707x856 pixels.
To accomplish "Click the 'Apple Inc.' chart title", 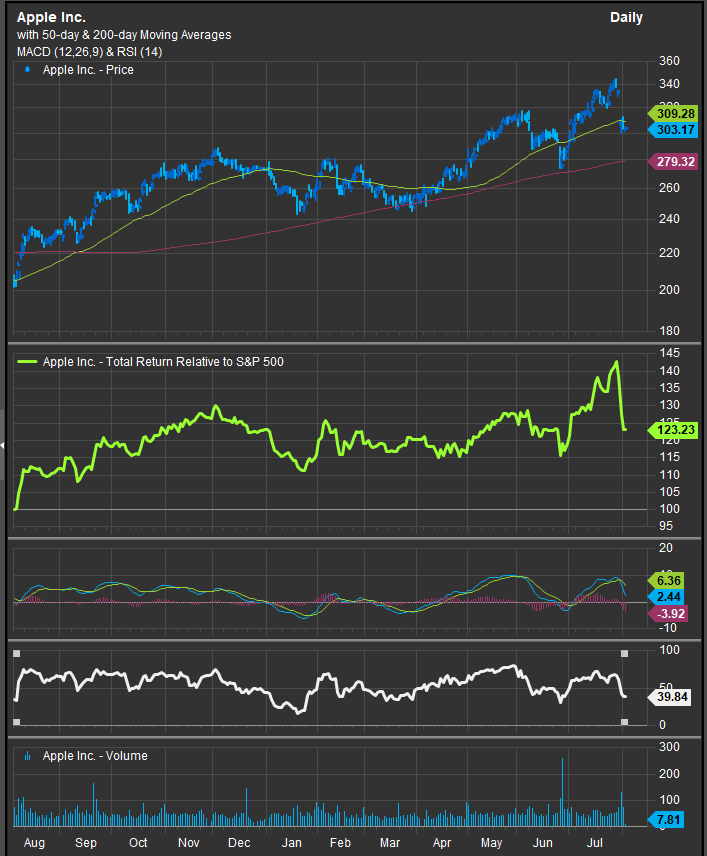I will tap(51, 17).
